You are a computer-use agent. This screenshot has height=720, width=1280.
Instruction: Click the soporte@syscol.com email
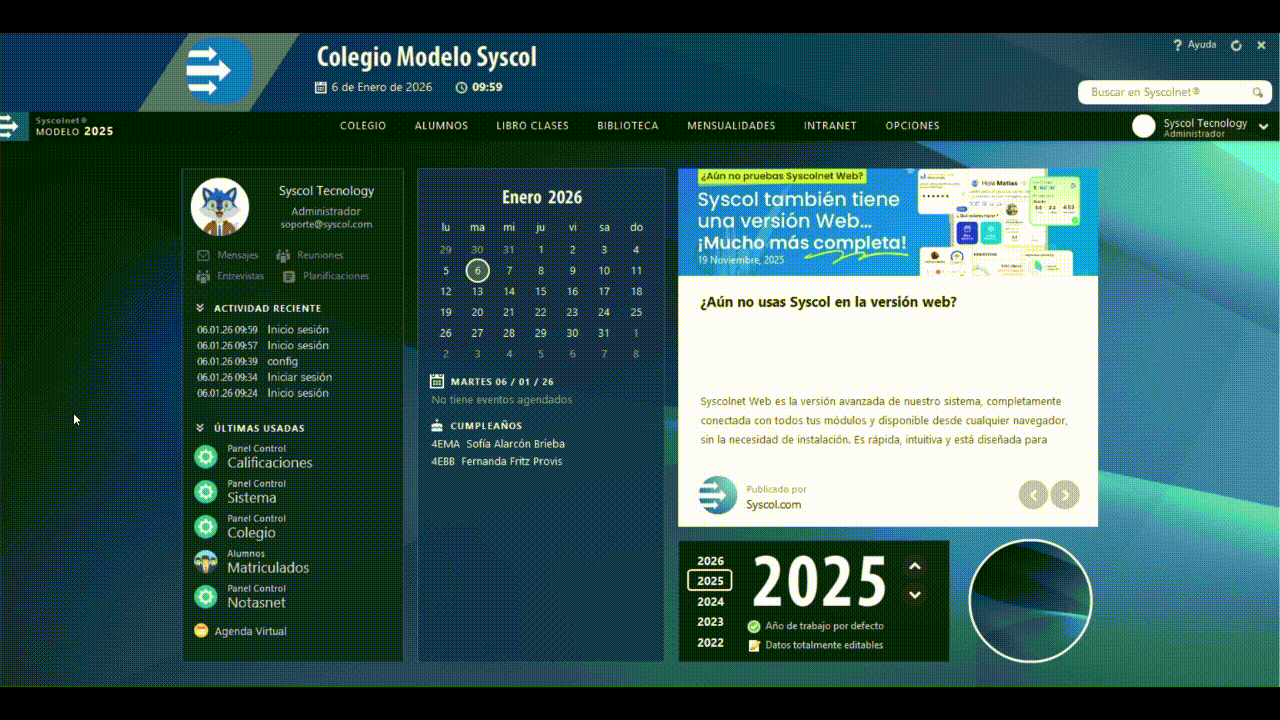click(326, 225)
